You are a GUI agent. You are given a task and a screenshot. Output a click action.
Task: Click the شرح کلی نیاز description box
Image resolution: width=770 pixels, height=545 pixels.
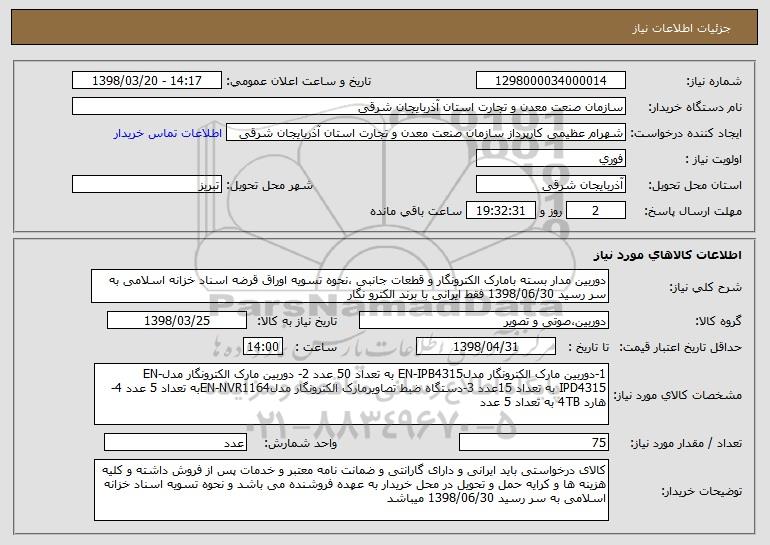(350, 286)
